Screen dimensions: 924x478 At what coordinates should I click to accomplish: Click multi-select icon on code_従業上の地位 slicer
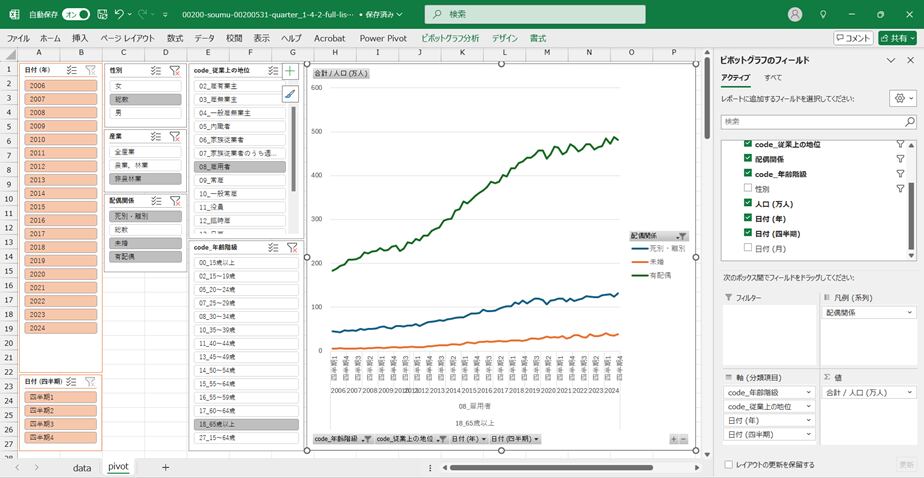coord(273,70)
